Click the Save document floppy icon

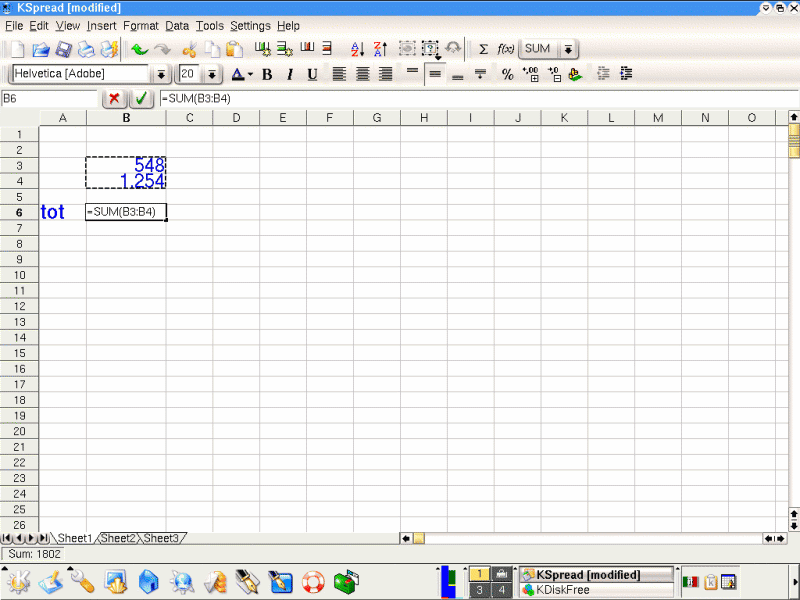[x=63, y=49]
